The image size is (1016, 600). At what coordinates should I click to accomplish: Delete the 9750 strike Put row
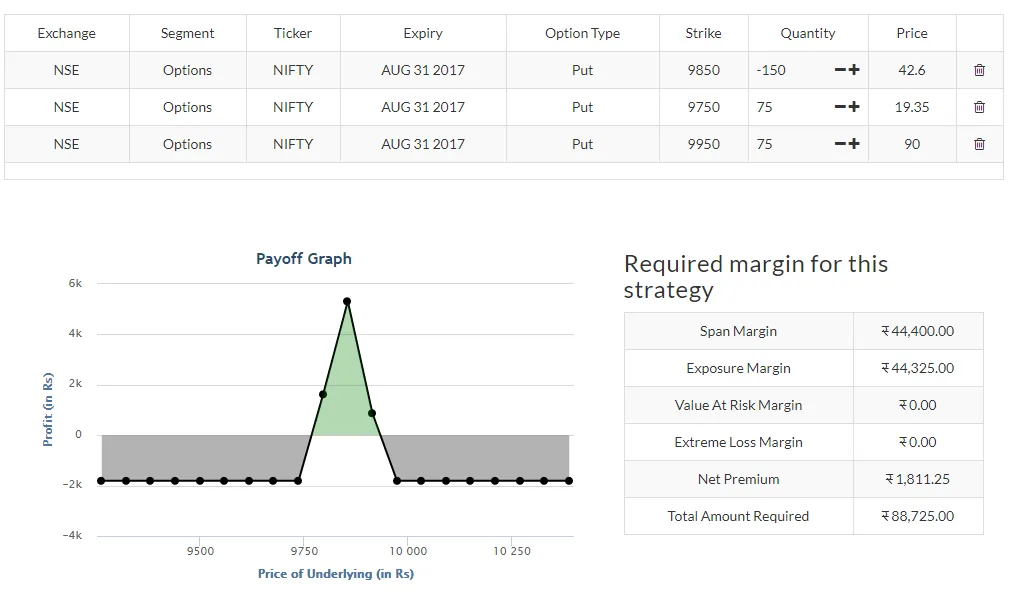(979, 107)
